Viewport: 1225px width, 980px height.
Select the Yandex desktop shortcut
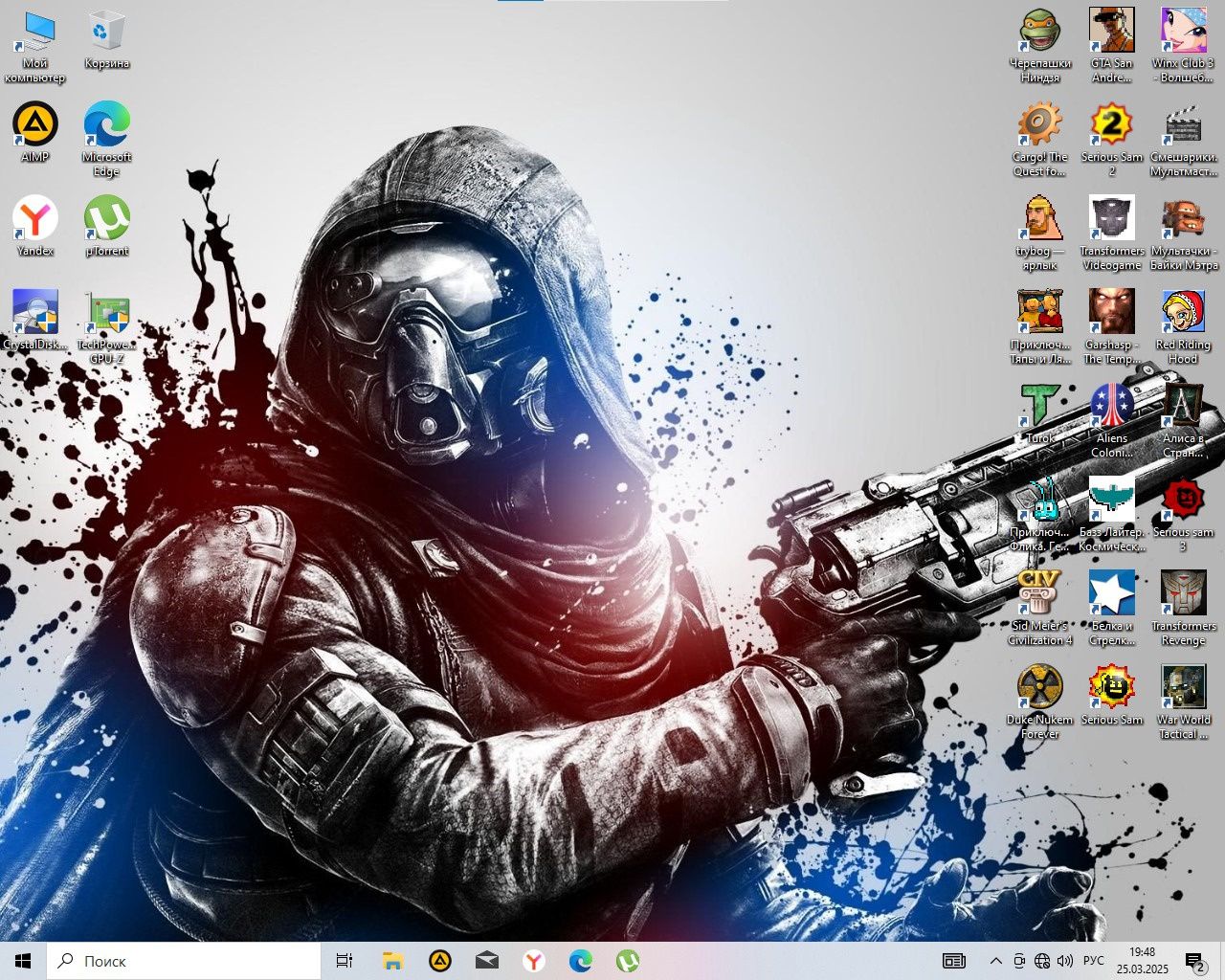[x=35, y=227]
